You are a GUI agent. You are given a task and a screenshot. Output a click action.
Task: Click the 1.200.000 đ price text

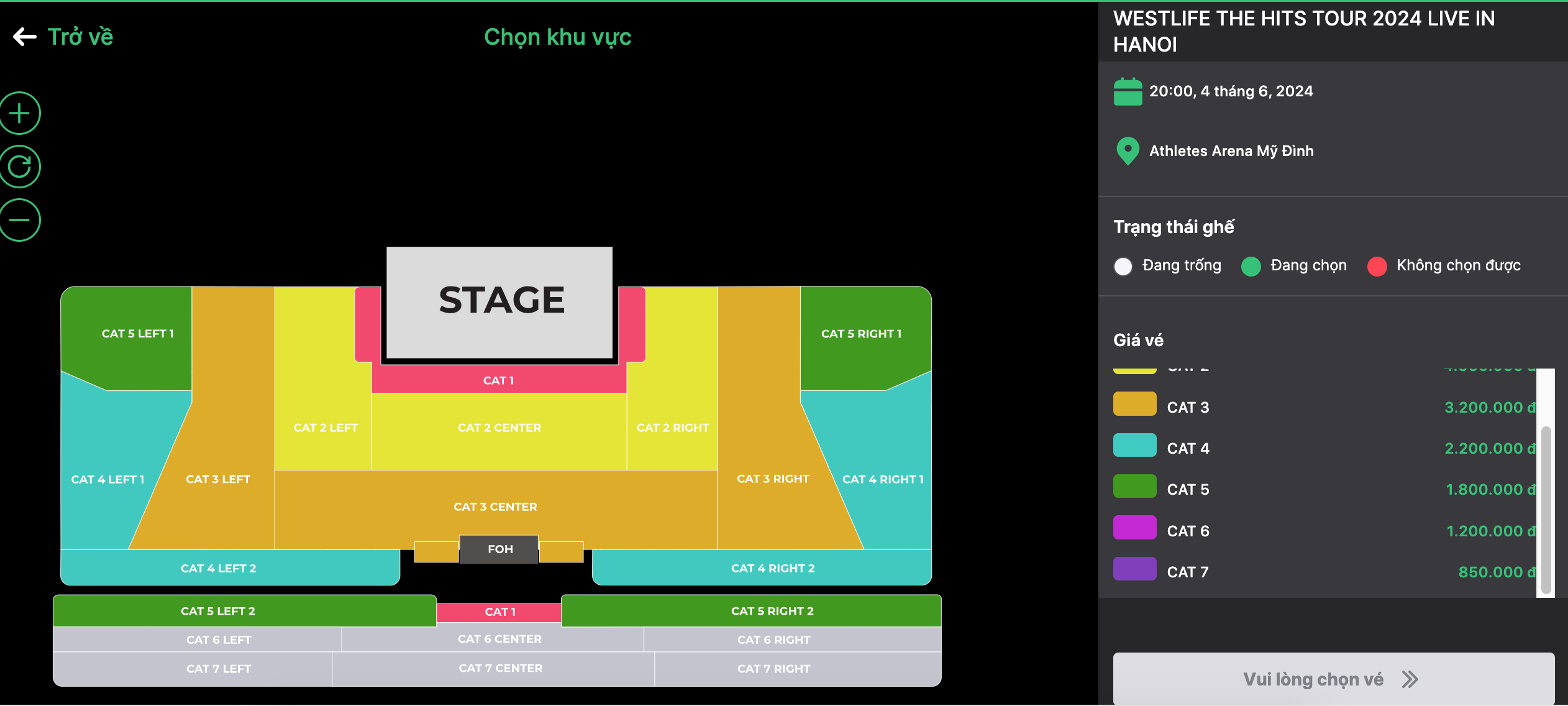click(1491, 531)
